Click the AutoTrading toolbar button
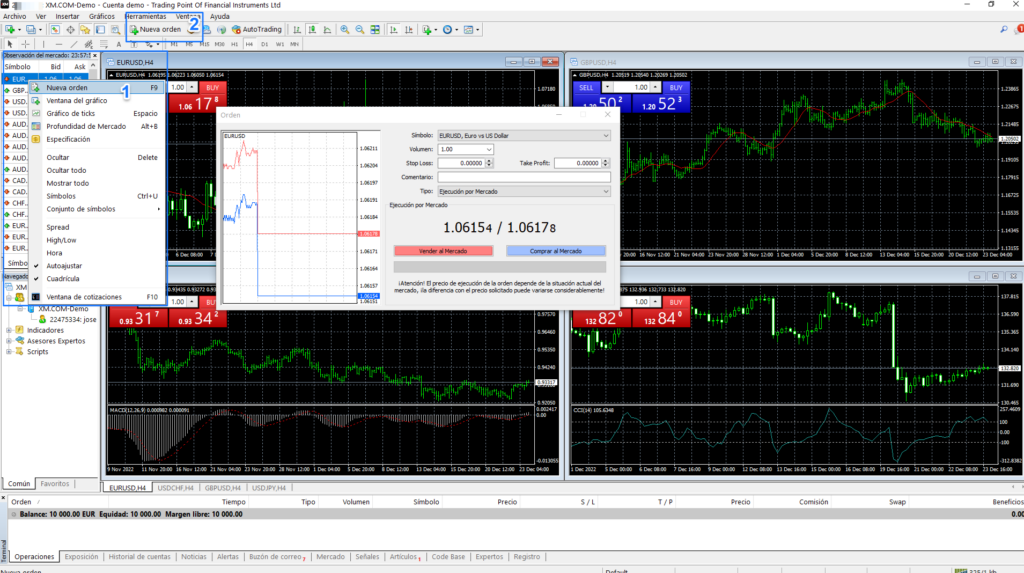The height and width of the screenshot is (573, 1024). pos(257,29)
